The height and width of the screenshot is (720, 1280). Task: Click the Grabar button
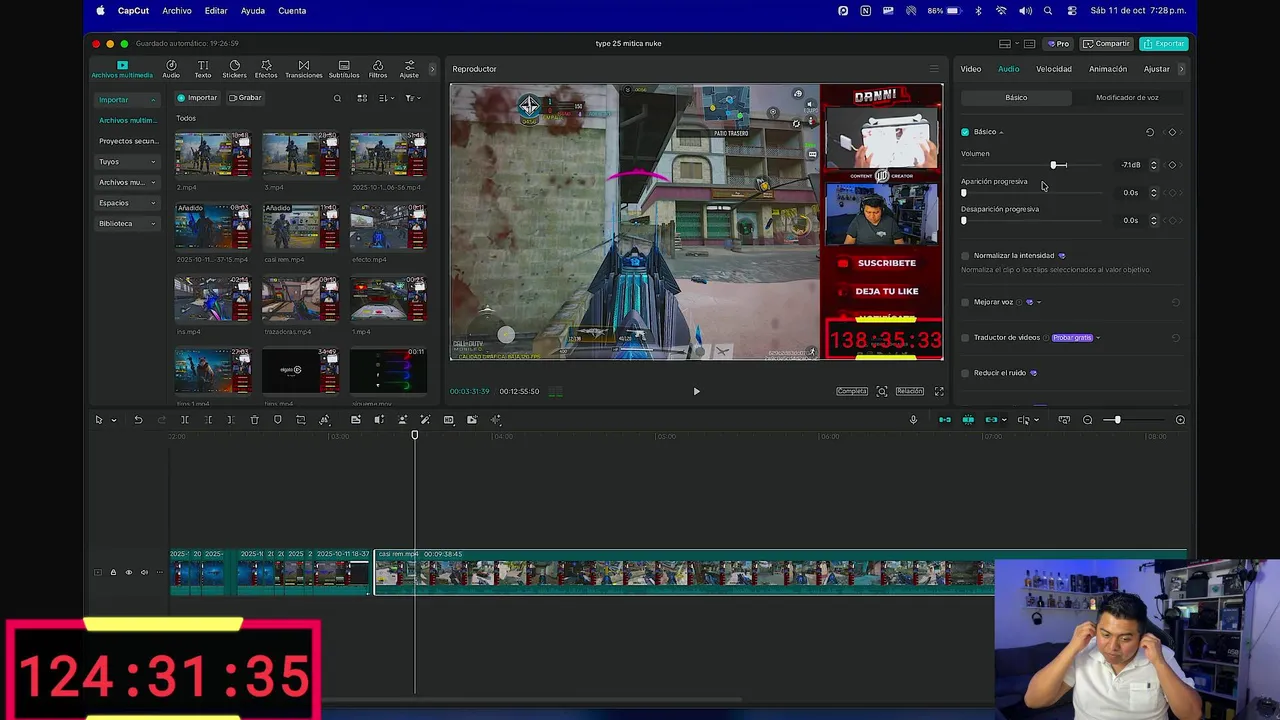(x=245, y=98)
